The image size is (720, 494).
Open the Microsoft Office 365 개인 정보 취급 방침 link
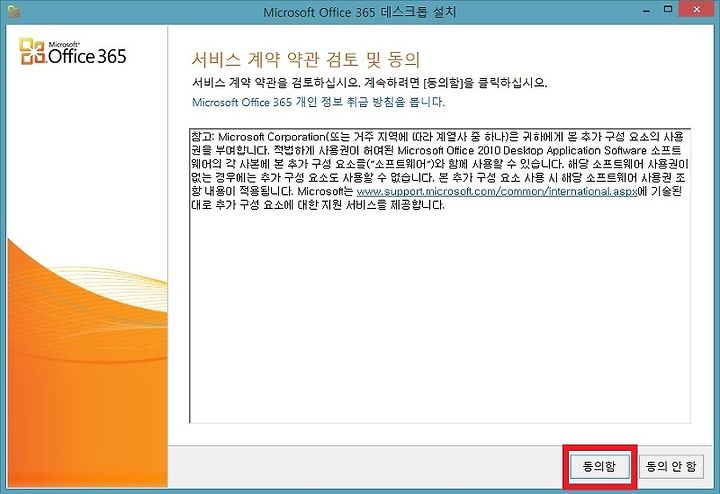[318, 102]
